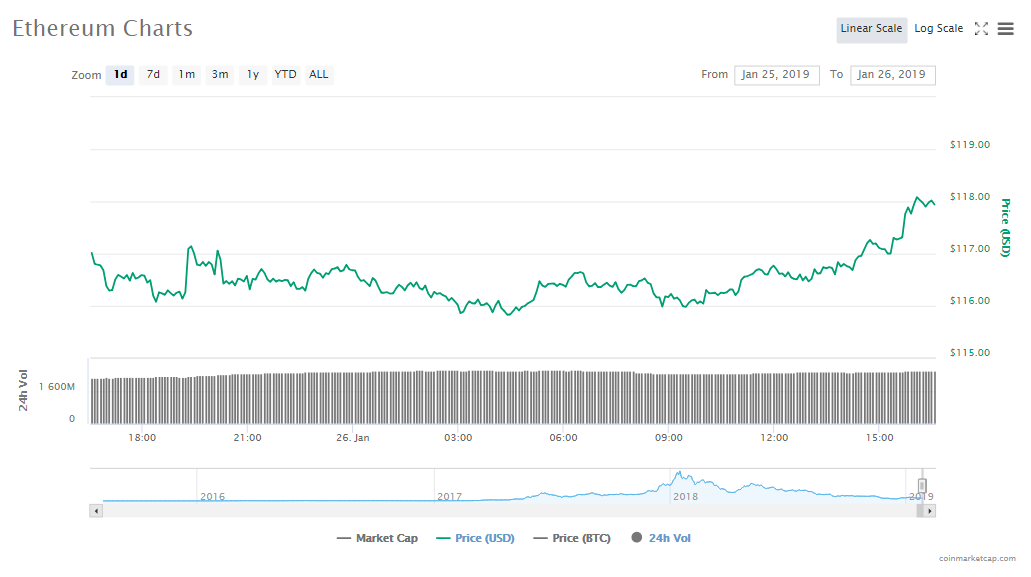Set zoom range to 7d

pyautogui.click(x=153, y=75)
